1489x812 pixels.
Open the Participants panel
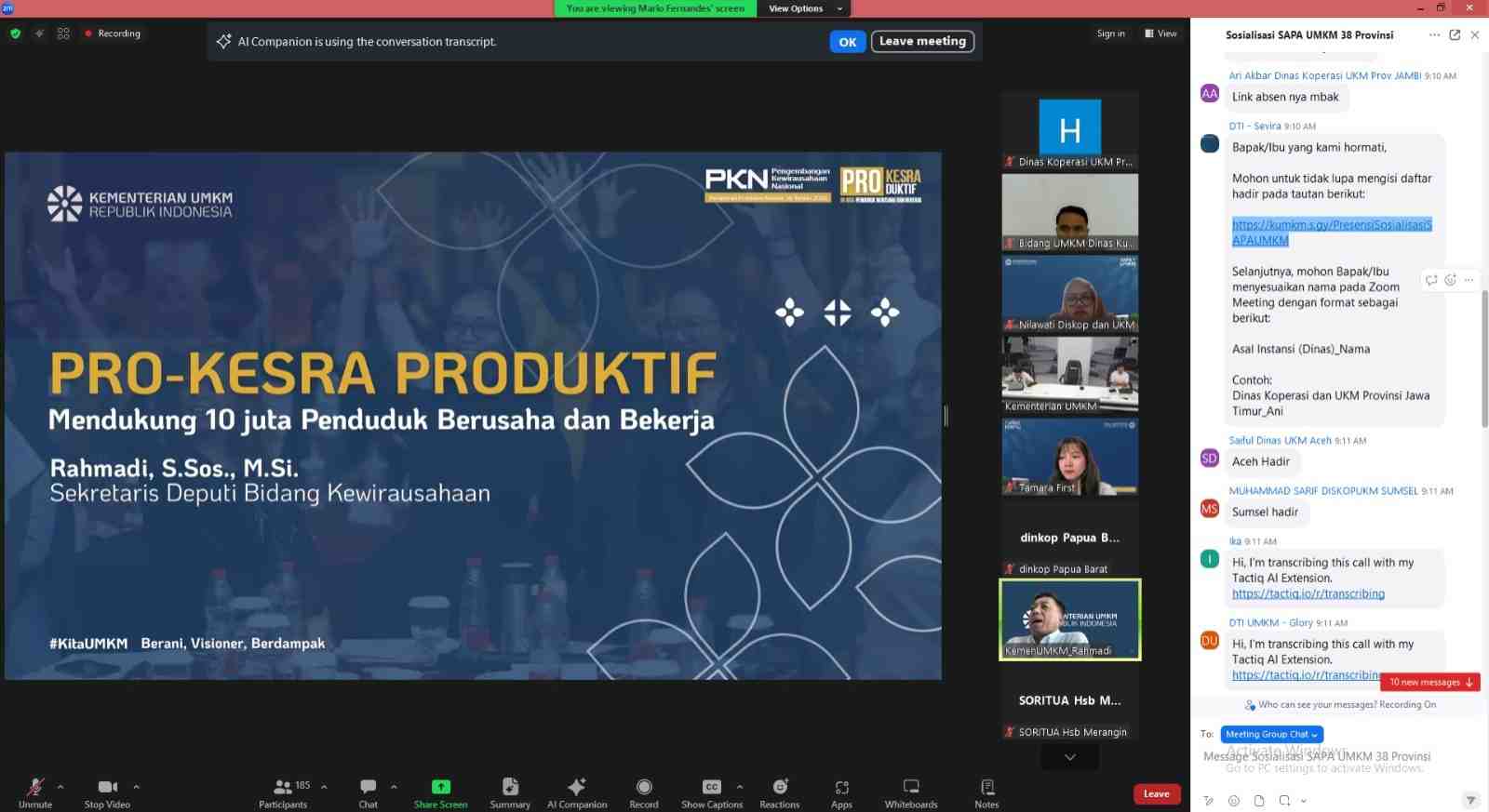[x=283, y=792]
